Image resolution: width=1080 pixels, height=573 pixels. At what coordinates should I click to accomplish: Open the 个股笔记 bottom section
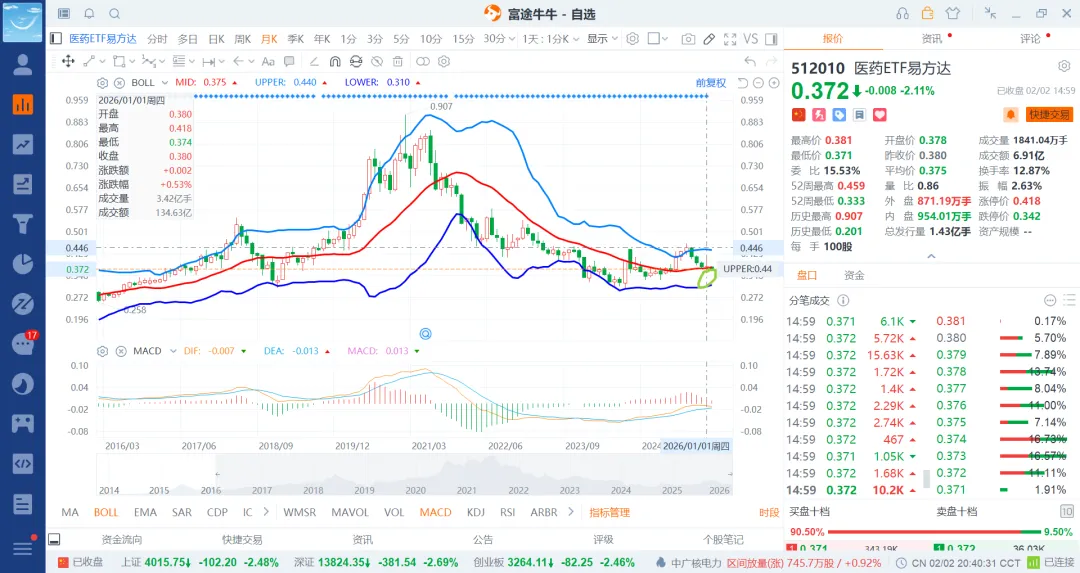click(x=723, y=539)
